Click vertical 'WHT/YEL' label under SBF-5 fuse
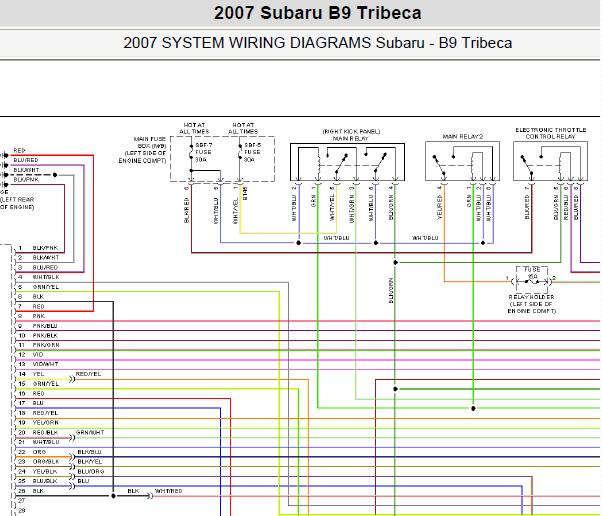The image size is (602, 516). point(235,210)
